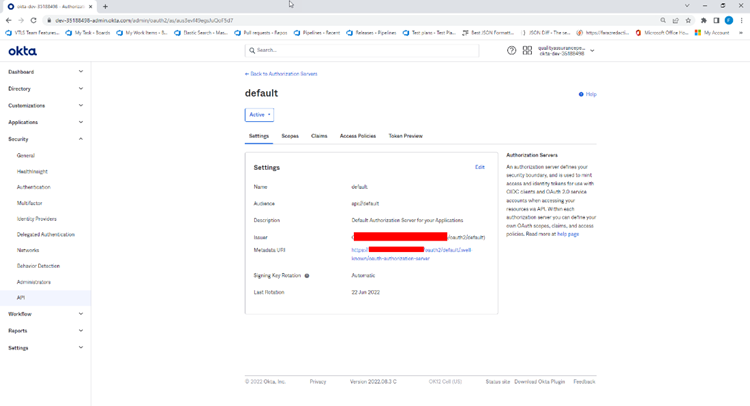This screenshot has width=750, height=406.
Task: Click zoom magnifier icon in address bar
Action: pyautogui.click(x=663, y=20)
